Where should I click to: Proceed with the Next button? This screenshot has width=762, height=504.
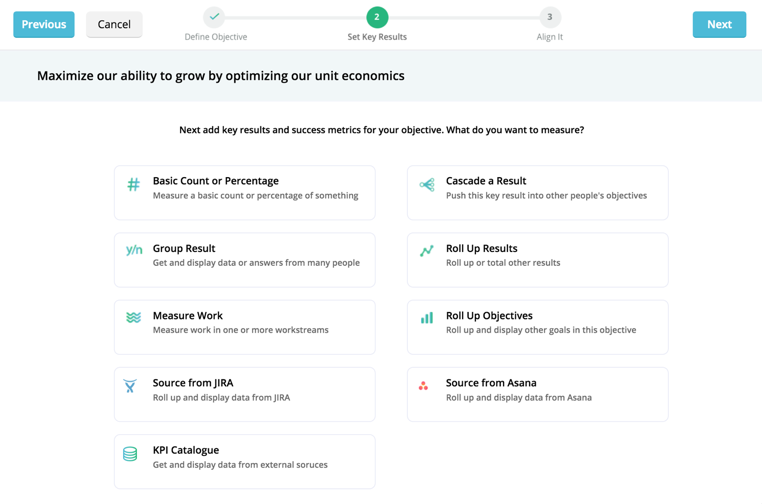pos(719,24)
